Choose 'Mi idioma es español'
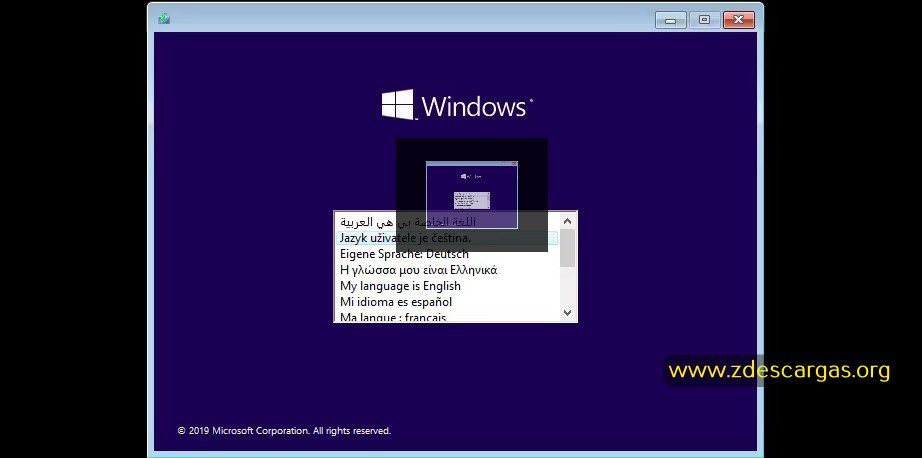This screenshot has width=922, height=458. click(x=447, y=302)
